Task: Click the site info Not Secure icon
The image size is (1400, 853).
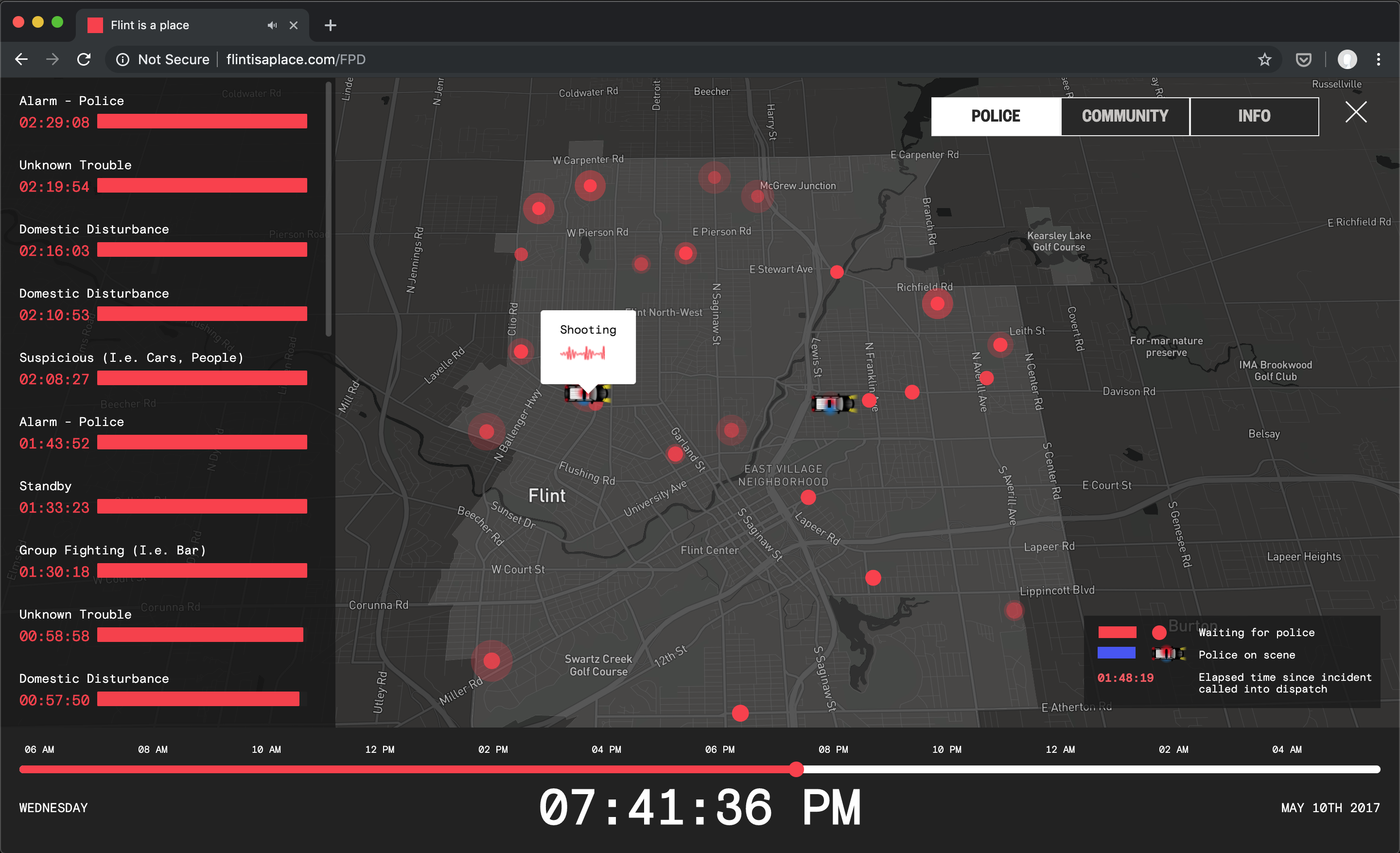Action: pos(122,60)
